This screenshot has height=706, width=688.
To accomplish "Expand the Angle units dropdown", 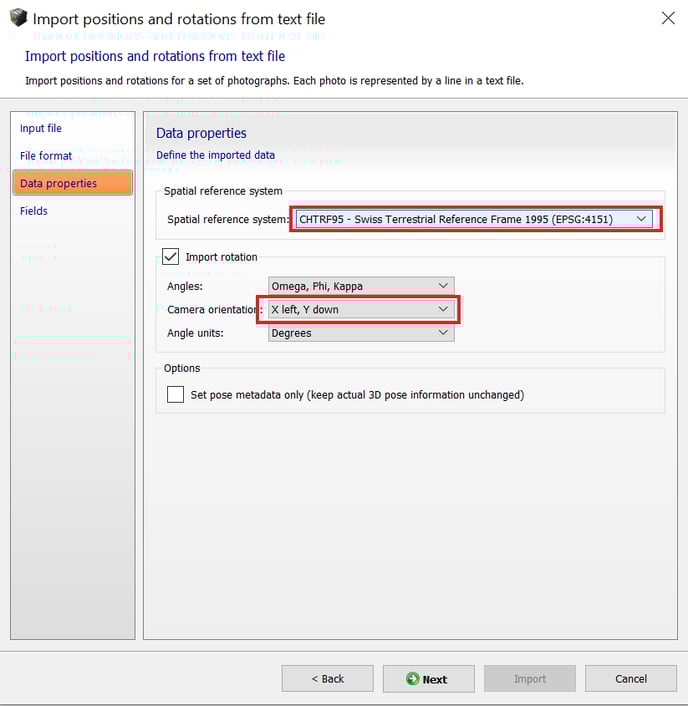I will [360, 333].
